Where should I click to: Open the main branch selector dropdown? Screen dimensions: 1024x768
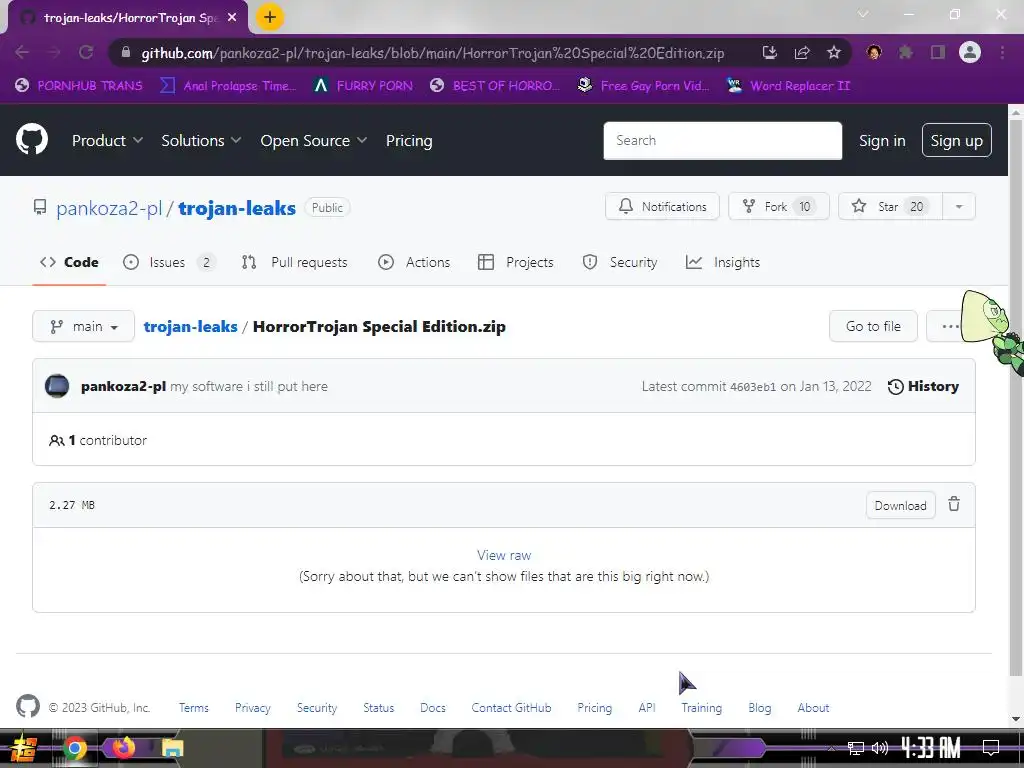(84, 326)
